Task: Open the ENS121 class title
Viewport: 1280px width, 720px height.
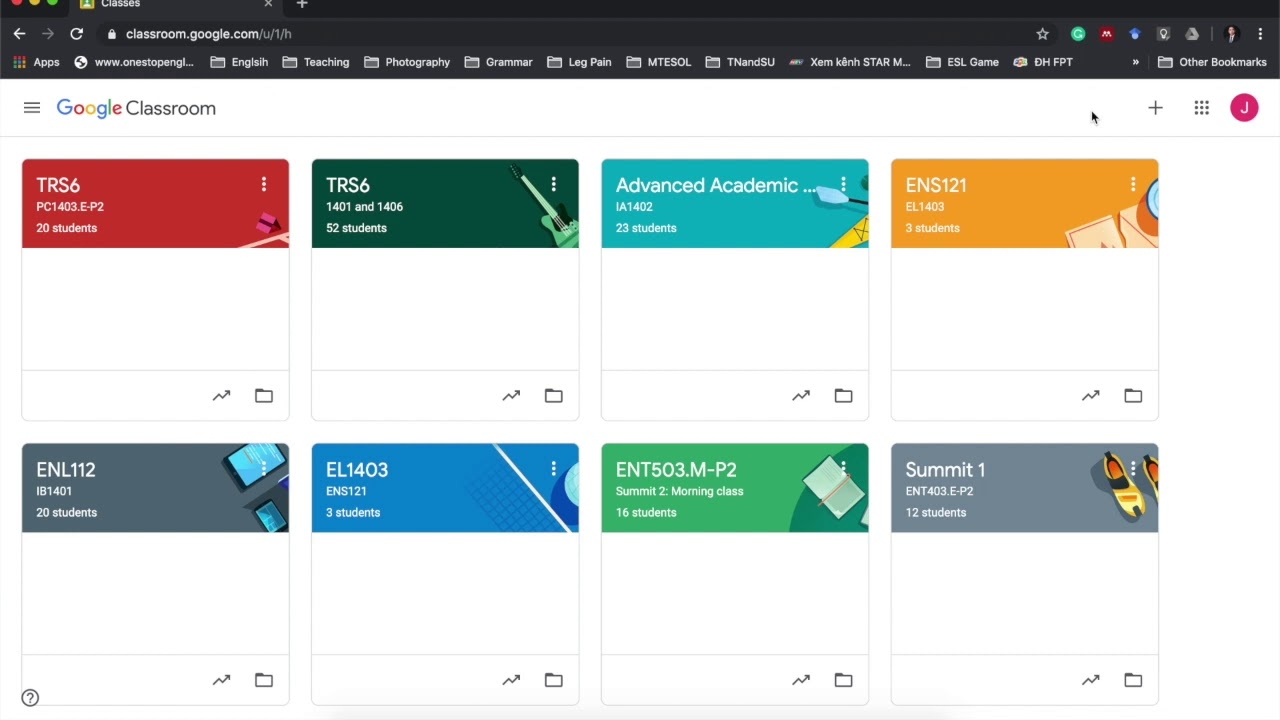Action: point(936,185)
